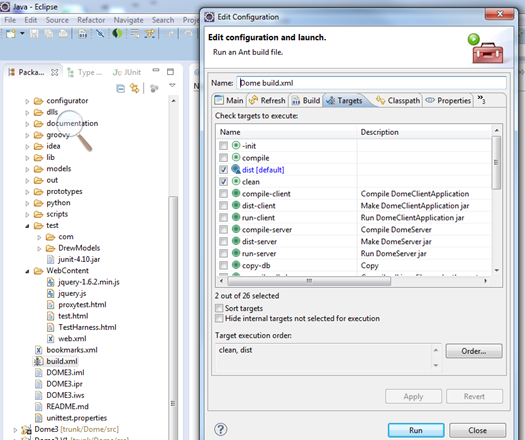Minimize the Package Explorer view
Image resolution: width=525 pixels, height=440 pixels.
tap(156, 70)
